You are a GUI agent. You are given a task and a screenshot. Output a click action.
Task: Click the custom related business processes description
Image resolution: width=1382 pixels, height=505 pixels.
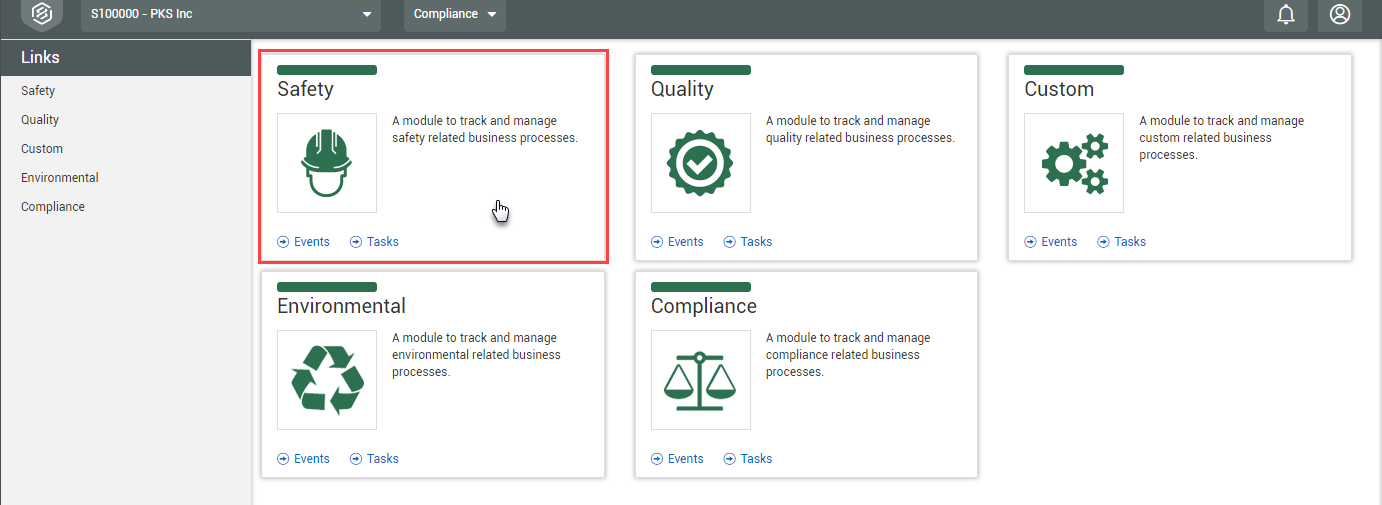pyautogui.click(x=1222, y=138)
